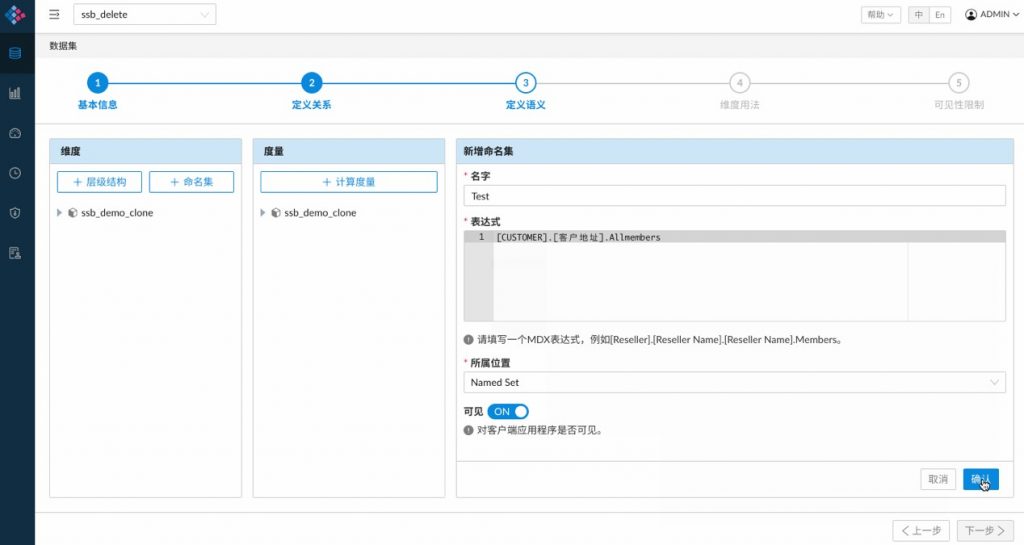Open the ADMIN user menu
Image resolution: width=1024 pixels, height=545 pixels.
[x=991, y=15]
